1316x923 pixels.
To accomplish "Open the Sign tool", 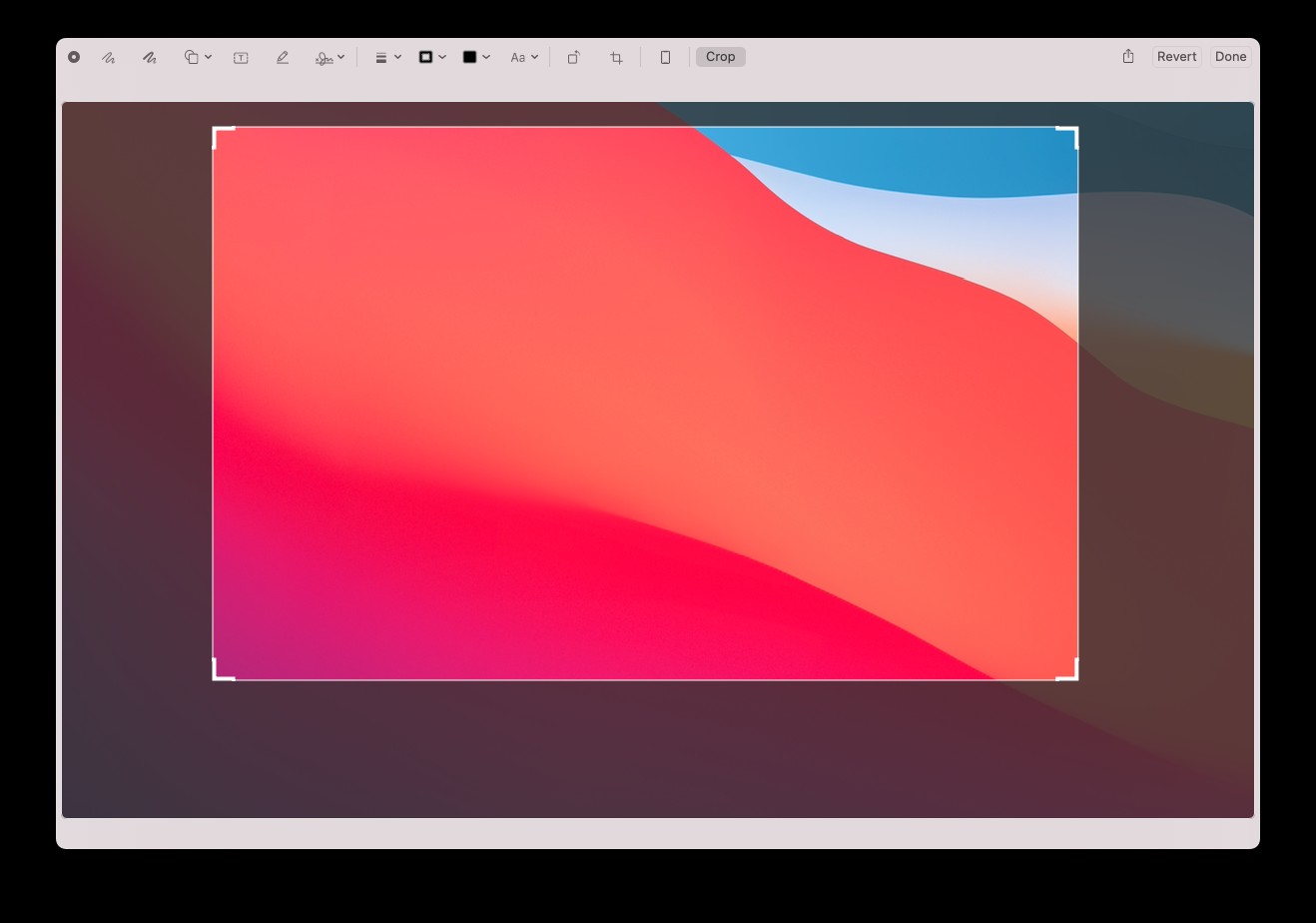I will coord(323,57).
